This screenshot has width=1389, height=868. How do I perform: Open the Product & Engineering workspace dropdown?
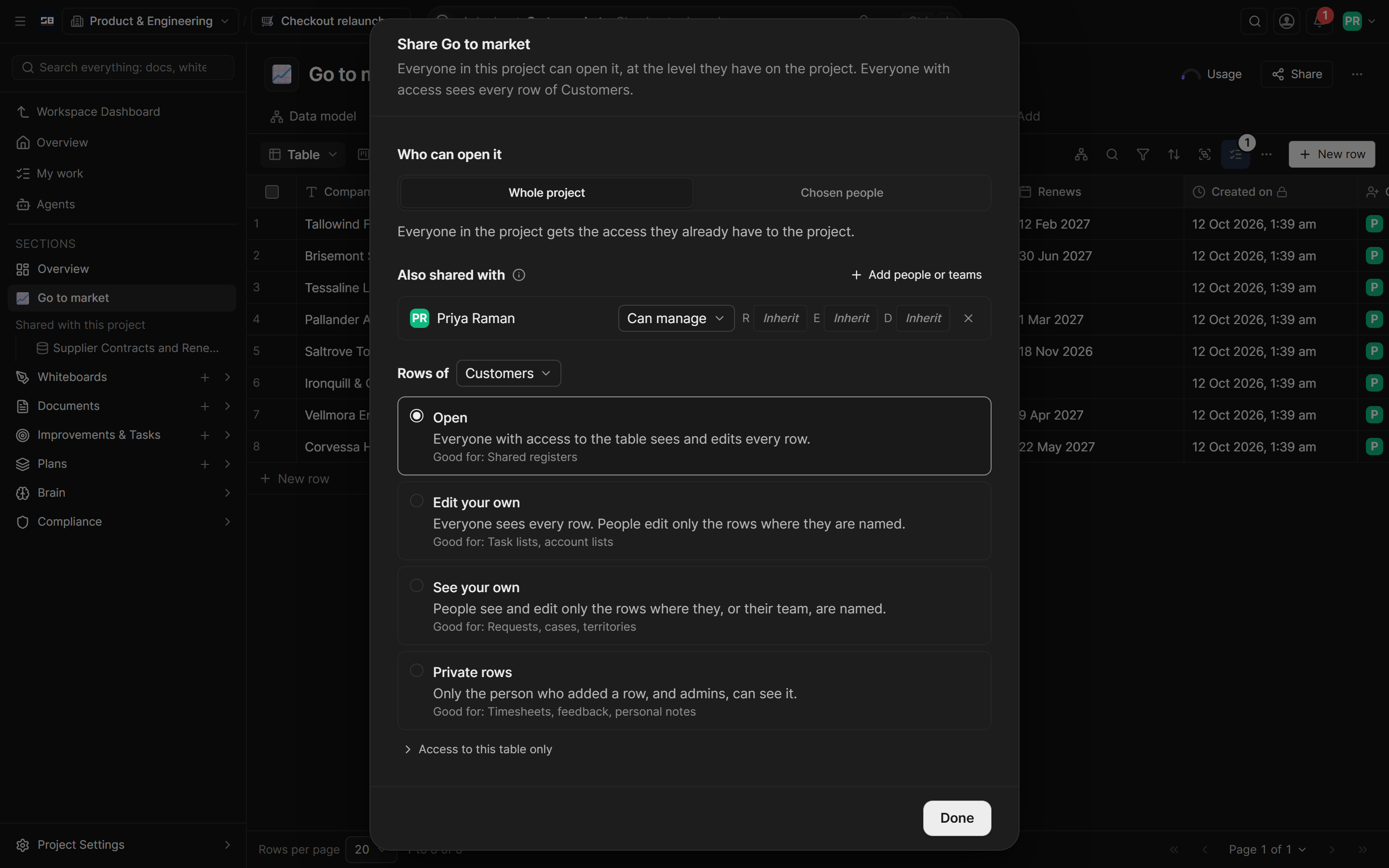pos(150,21)
